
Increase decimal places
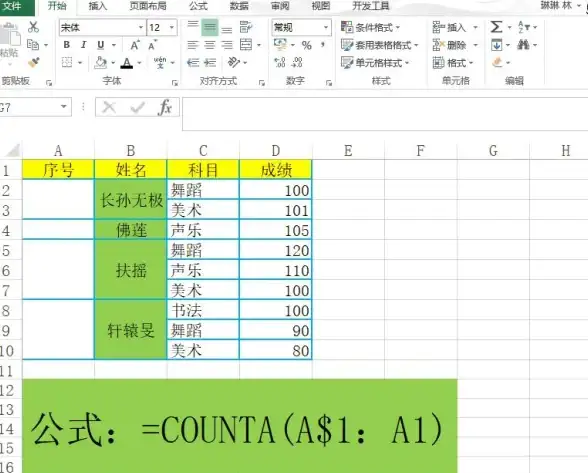click(x=280, y=62)
